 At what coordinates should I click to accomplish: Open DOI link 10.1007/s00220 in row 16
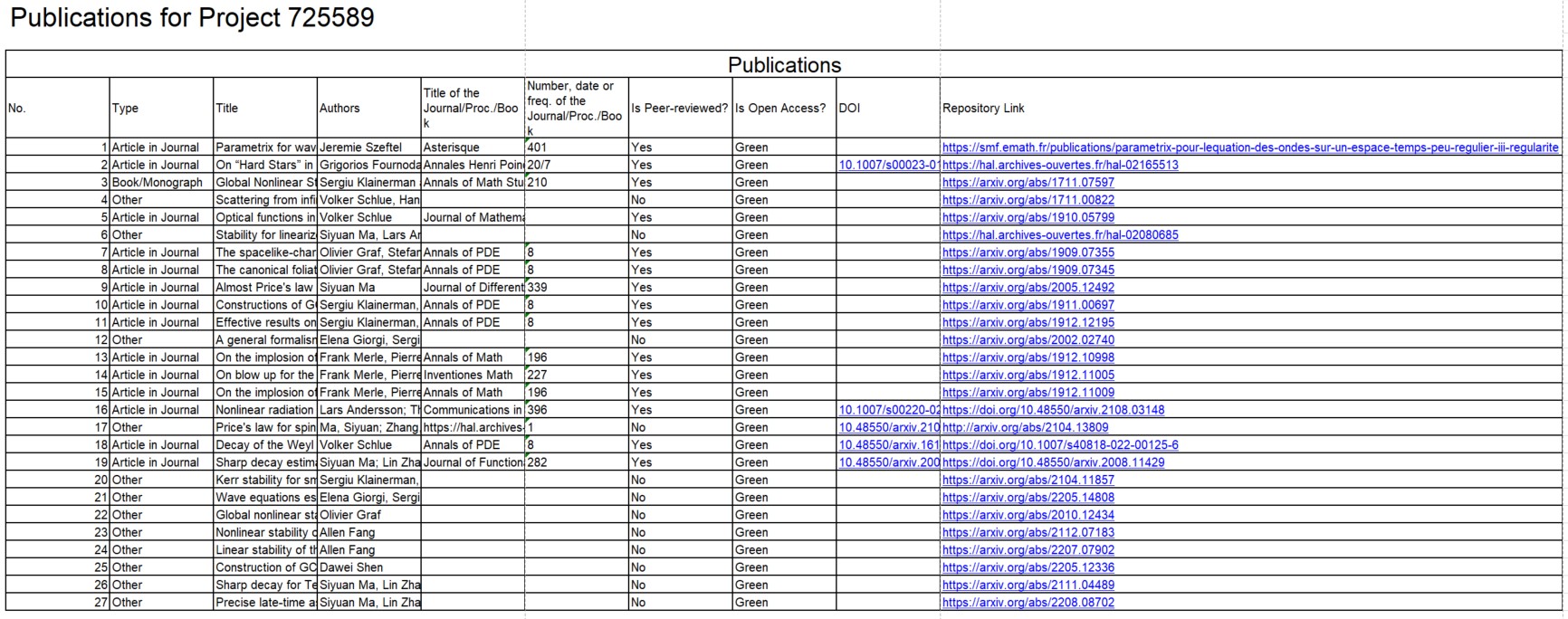[x=888, y=410]
